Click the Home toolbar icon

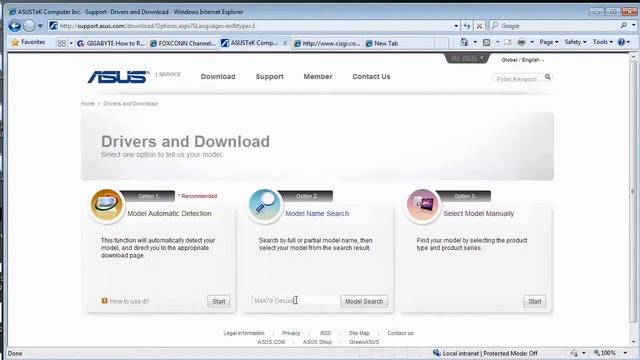coord(464,42)
